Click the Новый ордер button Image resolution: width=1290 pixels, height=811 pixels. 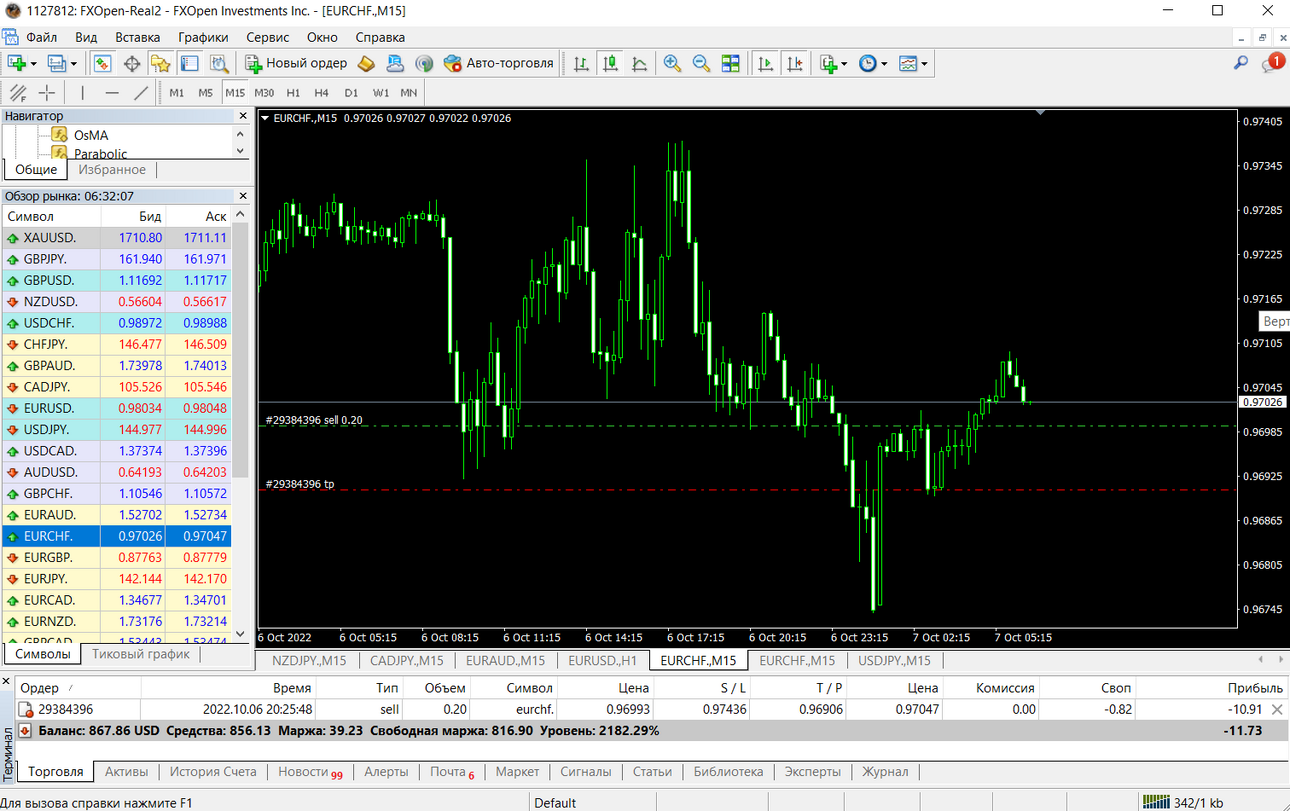(x=296, y=63)
